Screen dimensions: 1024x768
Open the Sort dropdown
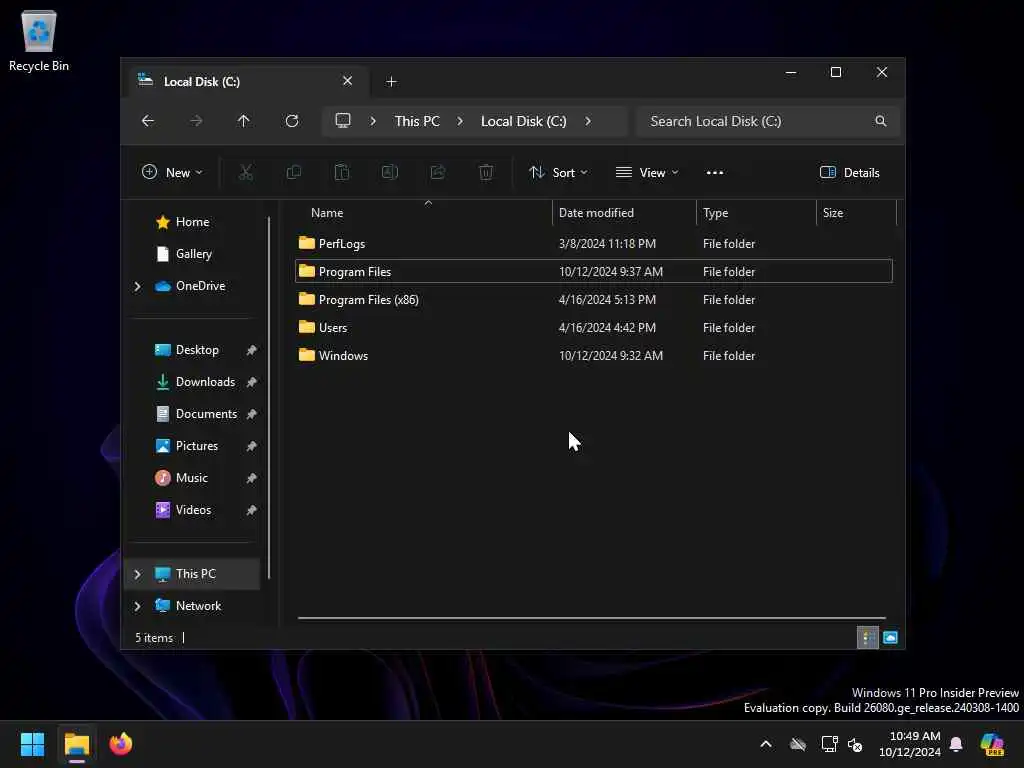tap(558, 172)
